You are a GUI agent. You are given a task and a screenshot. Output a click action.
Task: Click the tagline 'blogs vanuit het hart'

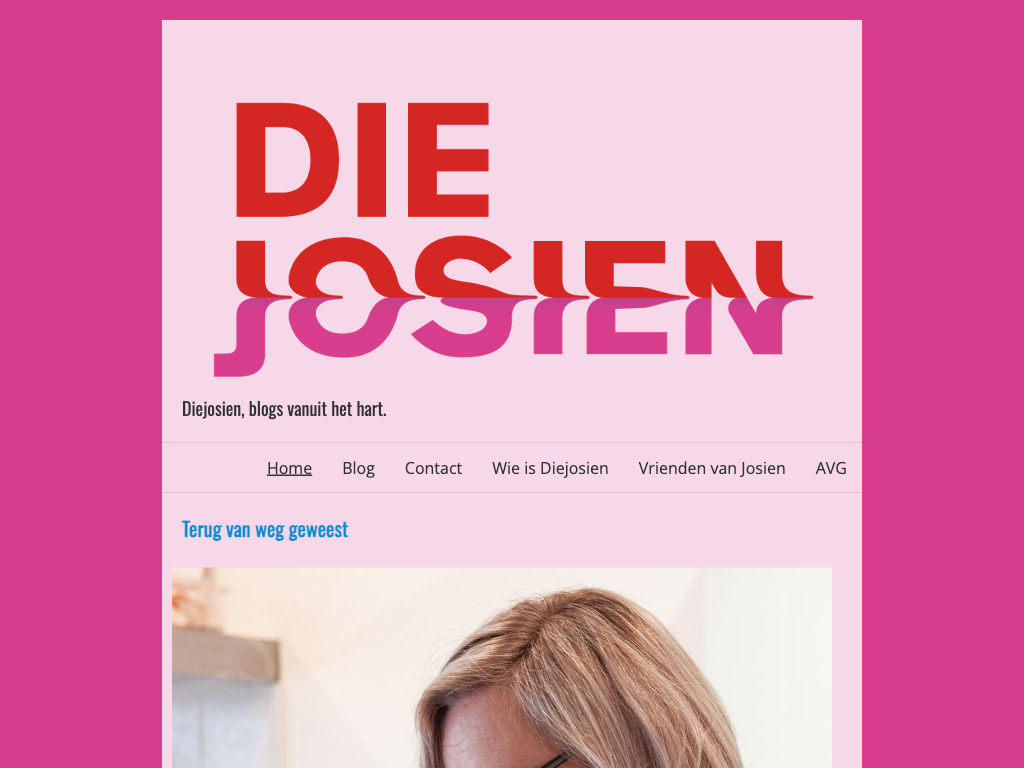point(318,409)
